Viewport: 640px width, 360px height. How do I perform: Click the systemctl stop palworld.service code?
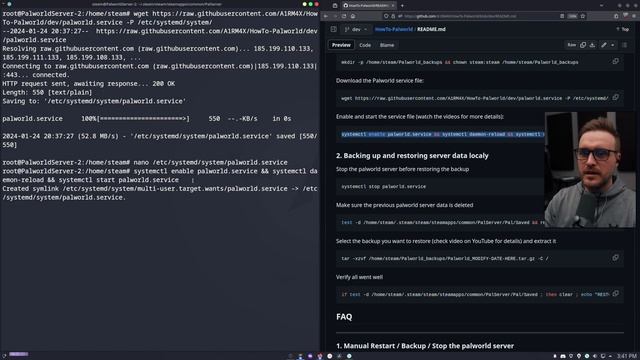[383, 187]
